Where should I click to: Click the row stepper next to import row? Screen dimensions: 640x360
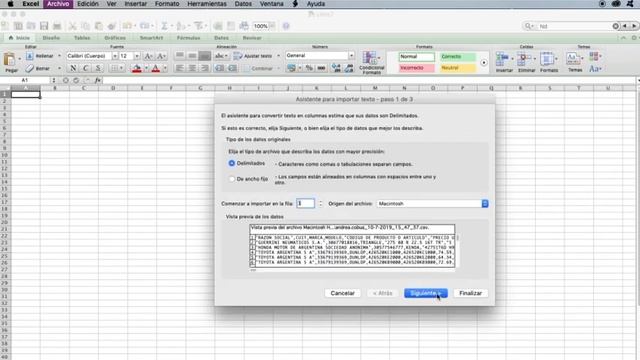tap(320, 203)
